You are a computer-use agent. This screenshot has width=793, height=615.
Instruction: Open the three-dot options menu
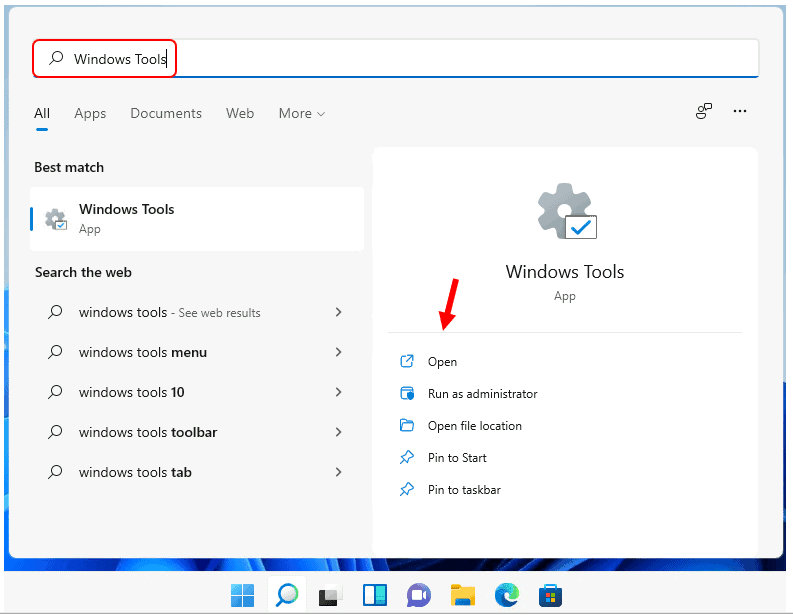coord(739,111)
